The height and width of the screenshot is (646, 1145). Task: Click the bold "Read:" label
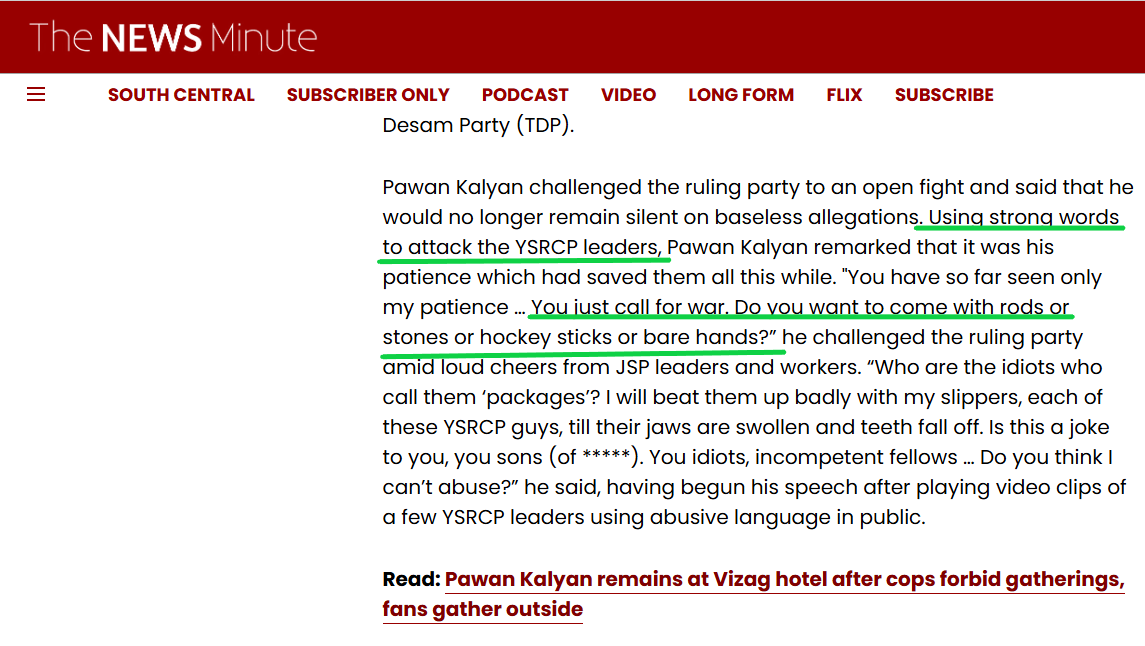[x=411, y=580]
